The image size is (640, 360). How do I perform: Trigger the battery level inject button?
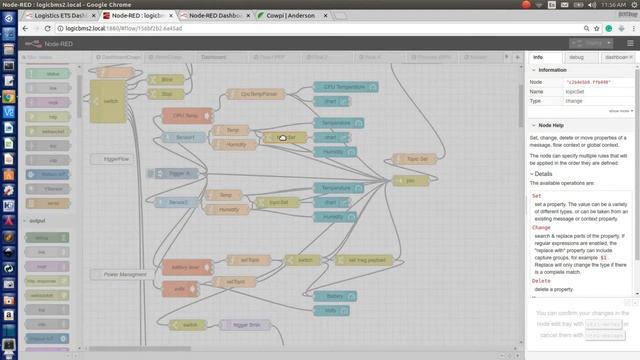point(207,267)
